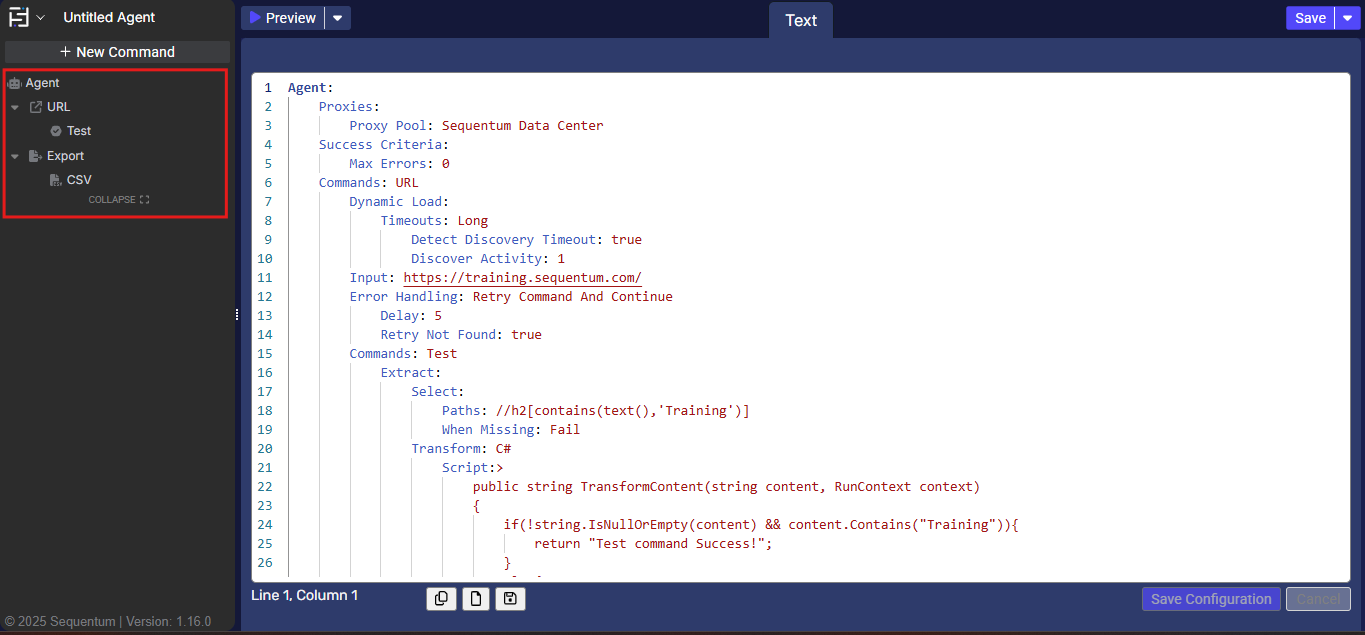
Task: Click 'Success Criteria' key in editor
Action: coord(380,145)
